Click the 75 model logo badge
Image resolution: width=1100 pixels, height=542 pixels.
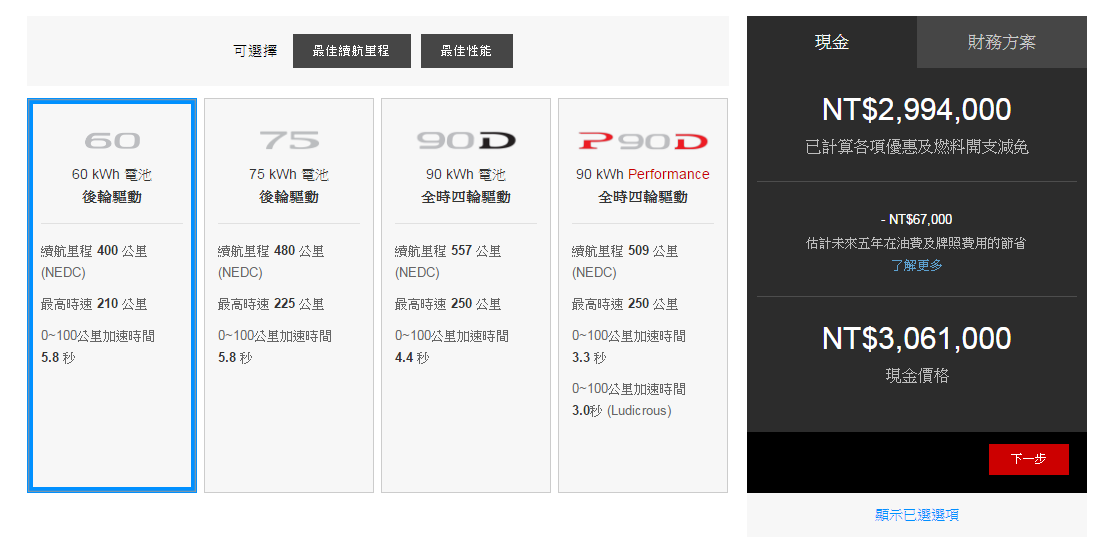click(289, 141)
